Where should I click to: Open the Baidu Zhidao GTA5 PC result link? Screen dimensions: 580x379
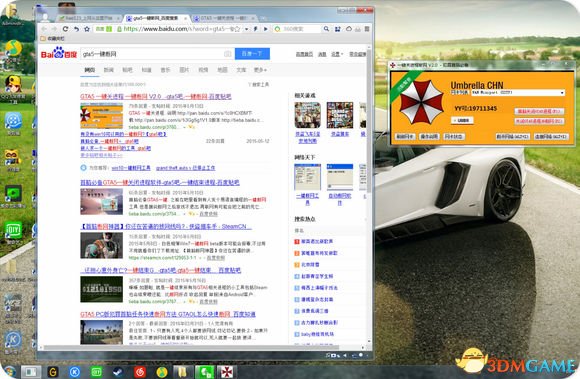(168, 314)
